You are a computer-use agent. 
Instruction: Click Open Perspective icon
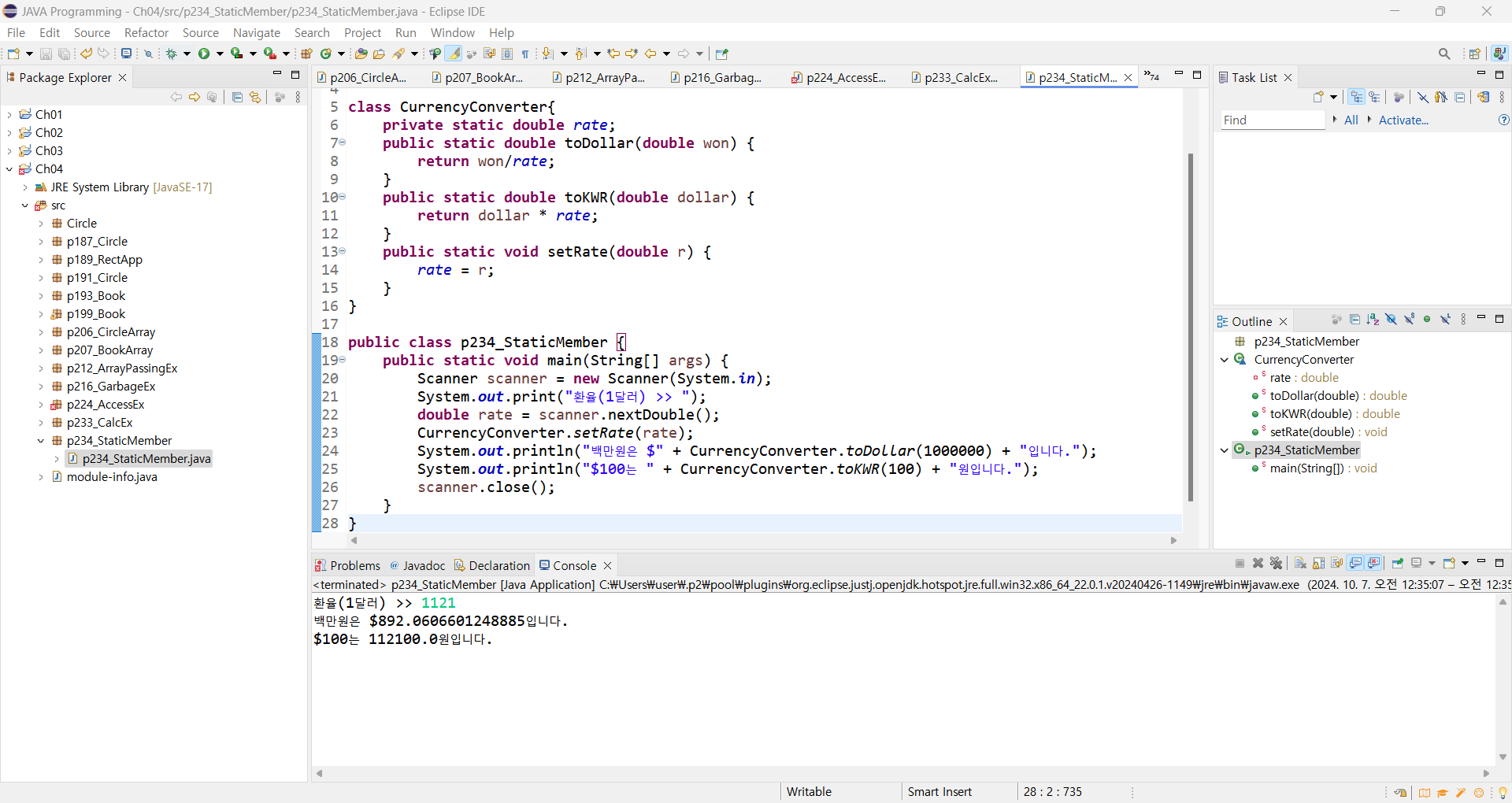tap(1475, 54)
